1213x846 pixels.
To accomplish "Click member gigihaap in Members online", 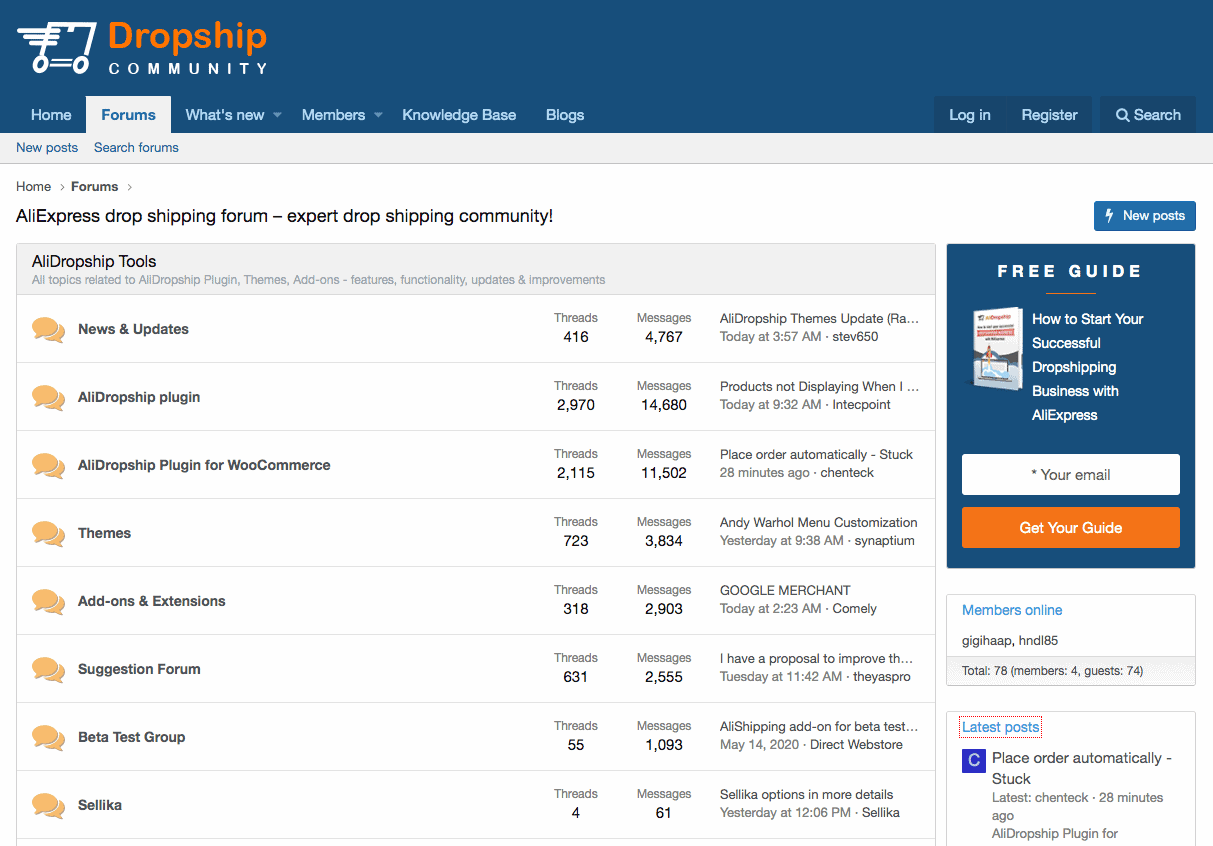I will 989,641.
